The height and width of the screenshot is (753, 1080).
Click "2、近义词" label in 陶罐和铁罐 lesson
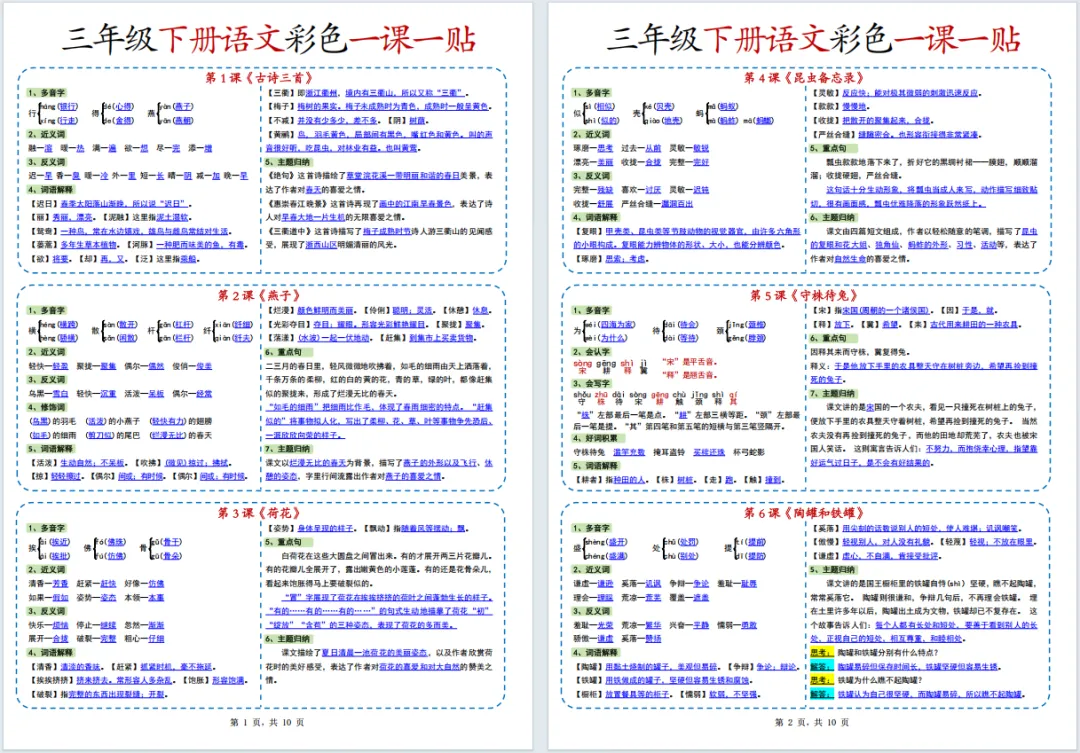(x=591, y=569)
